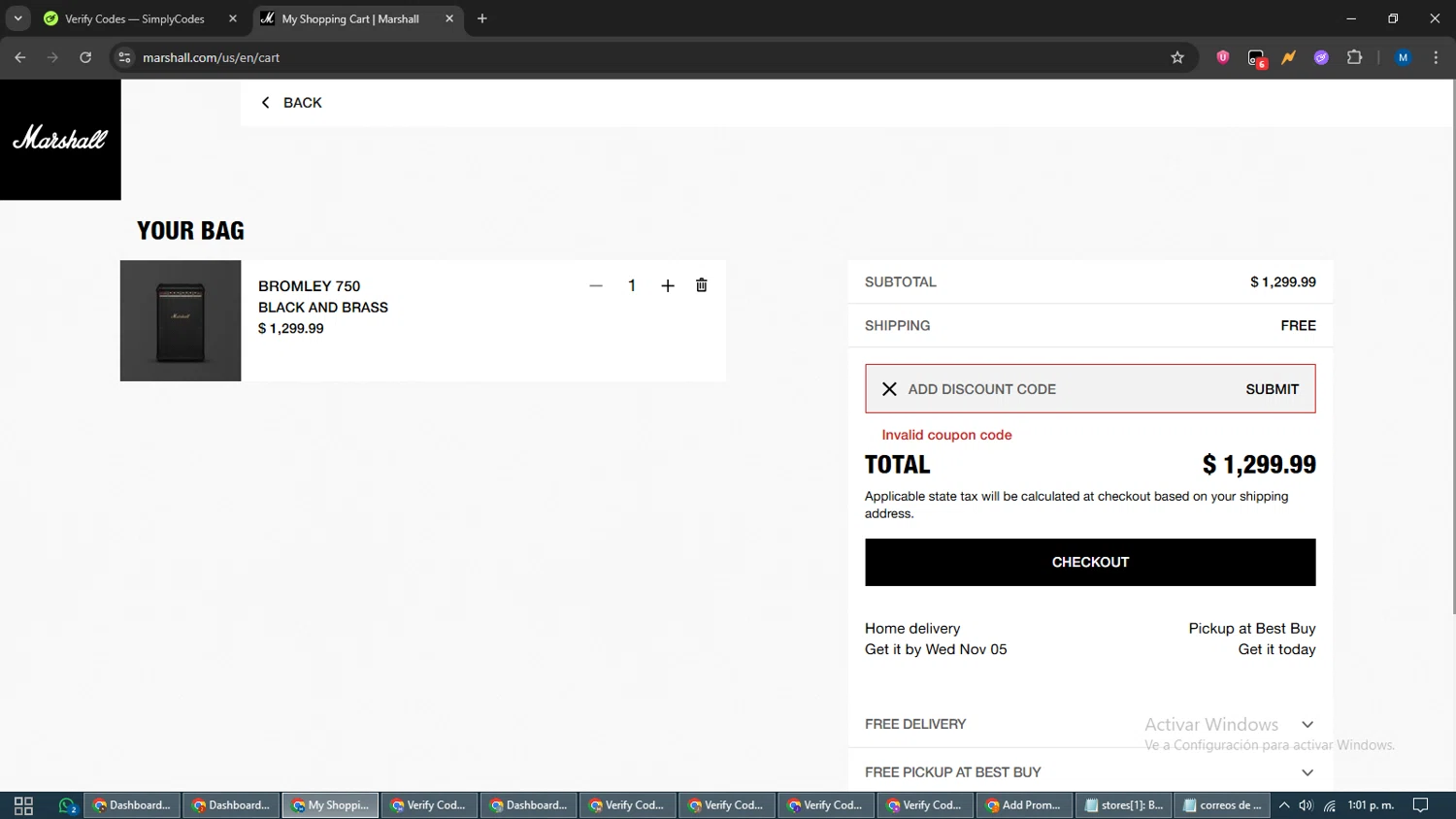Open a new browser tab
This screenshot has height=819, width=1456.
point(482,18)
